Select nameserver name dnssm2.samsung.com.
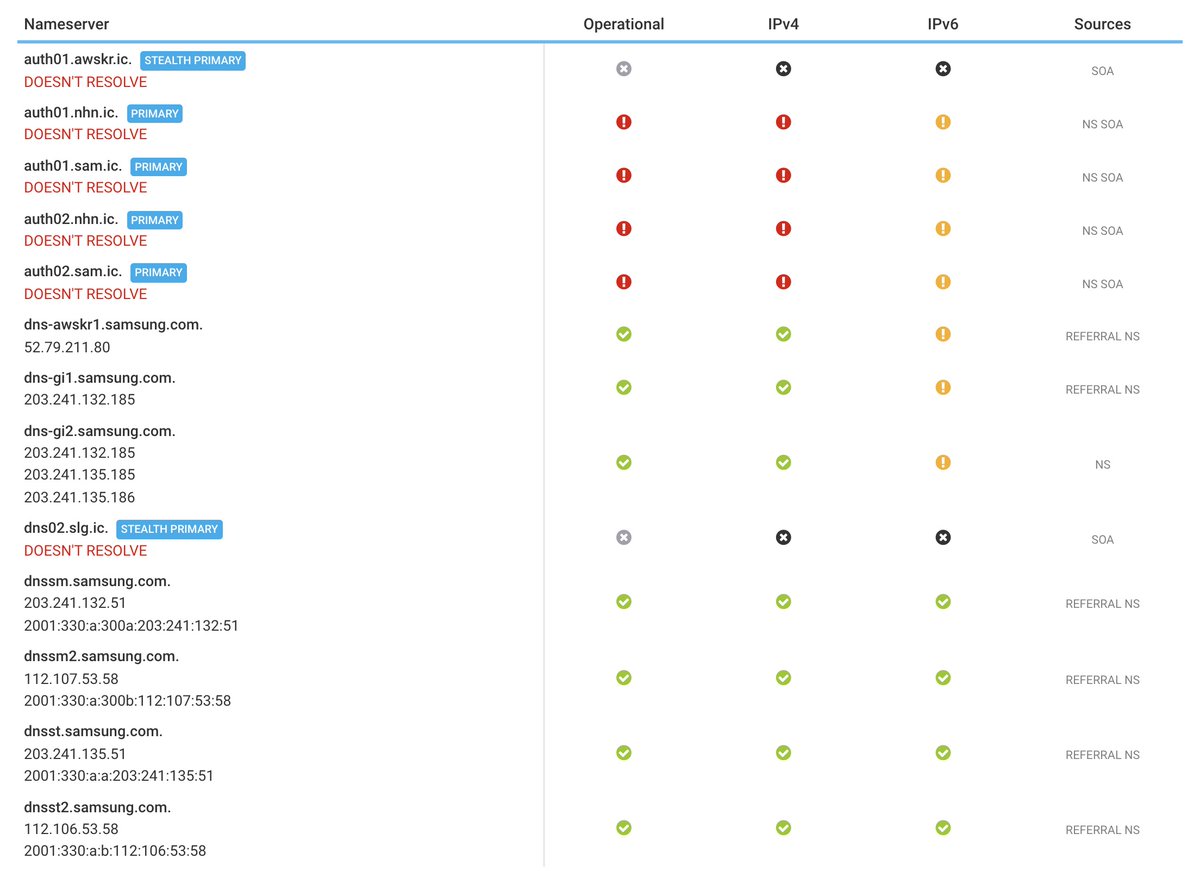1200x871 pixels. click(102, 657)
